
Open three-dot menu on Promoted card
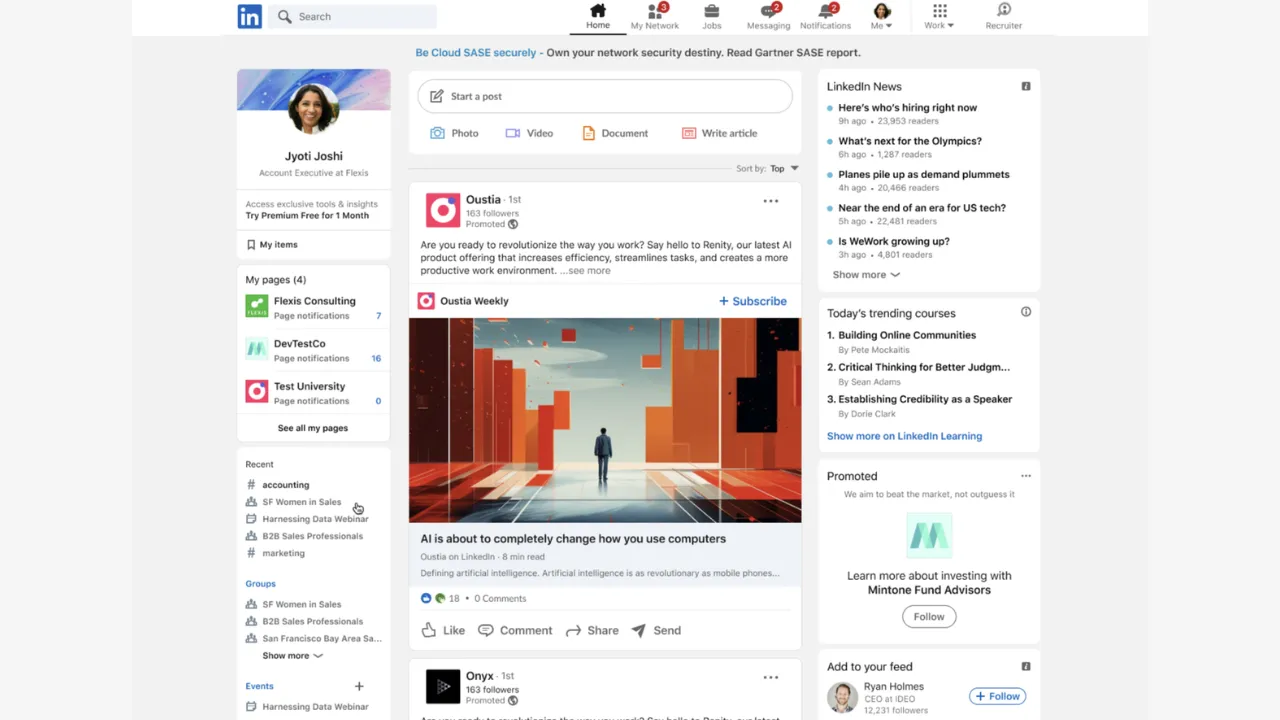point(1026,476)
